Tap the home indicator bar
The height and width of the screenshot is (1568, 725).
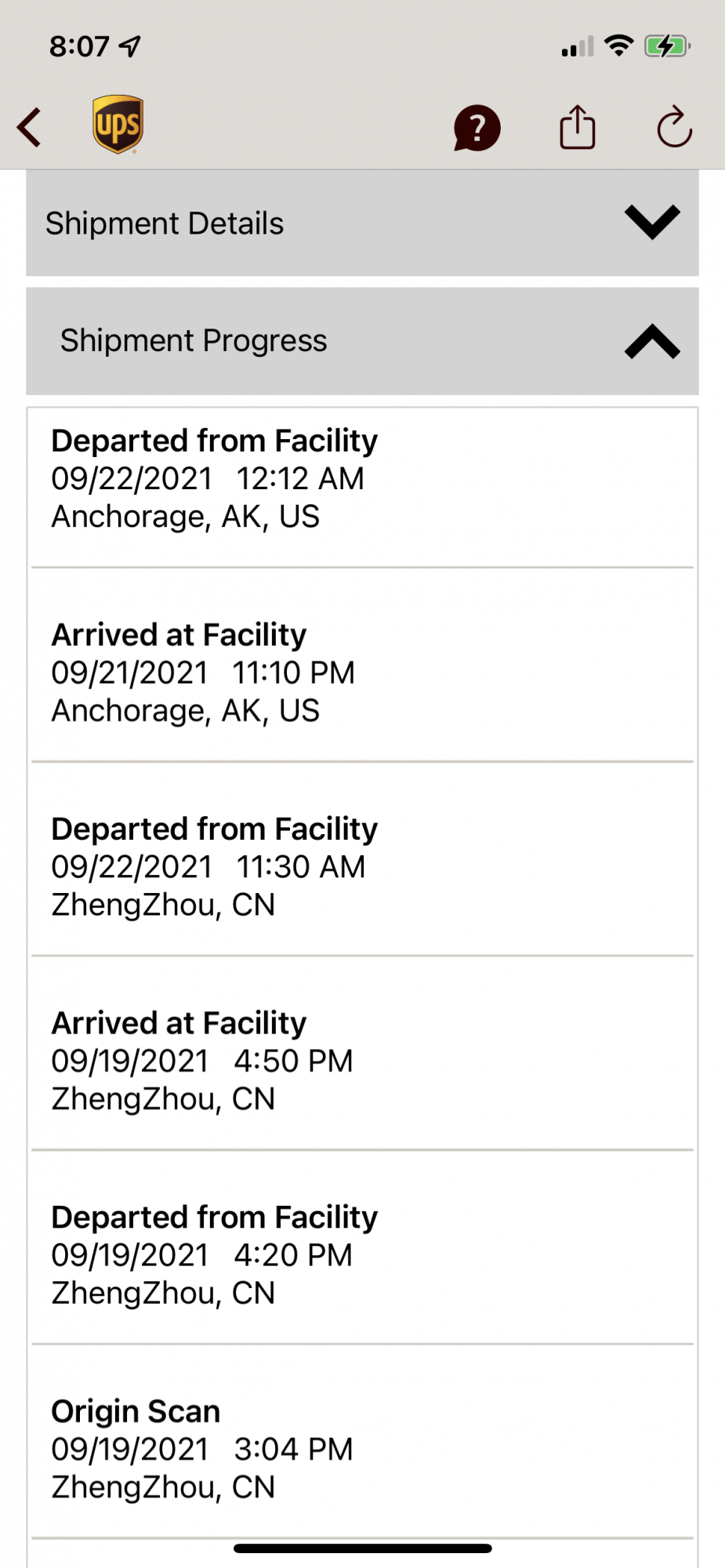coord(362,1548)
